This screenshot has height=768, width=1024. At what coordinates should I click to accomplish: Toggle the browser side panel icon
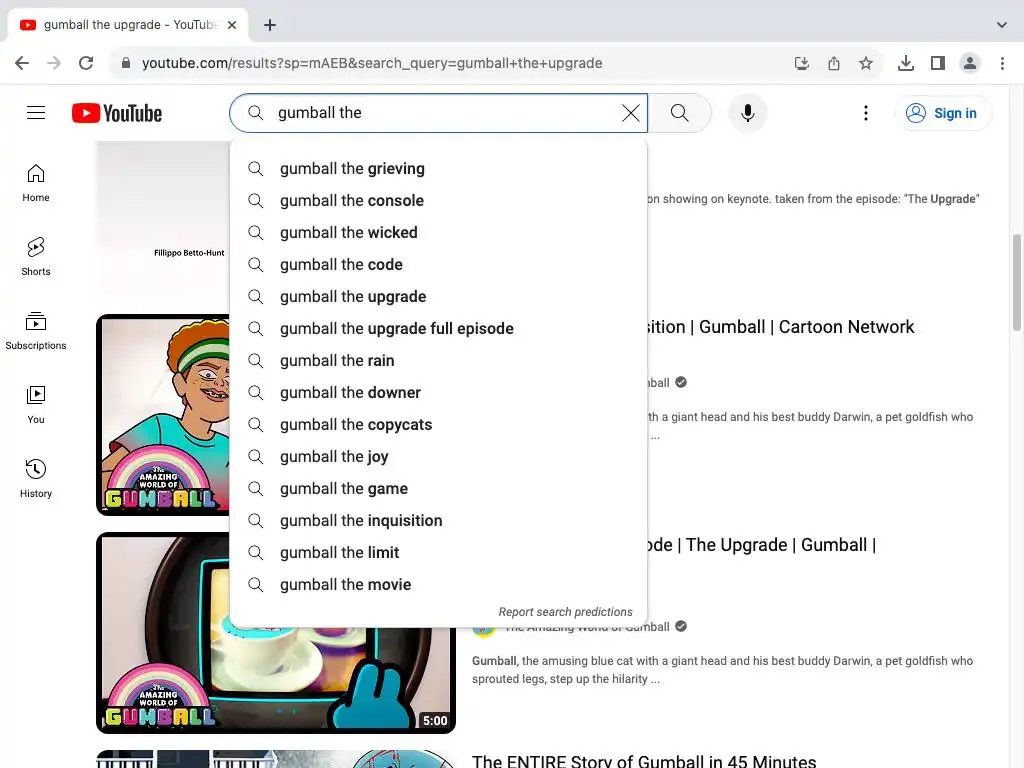click(x=938, y=63)
